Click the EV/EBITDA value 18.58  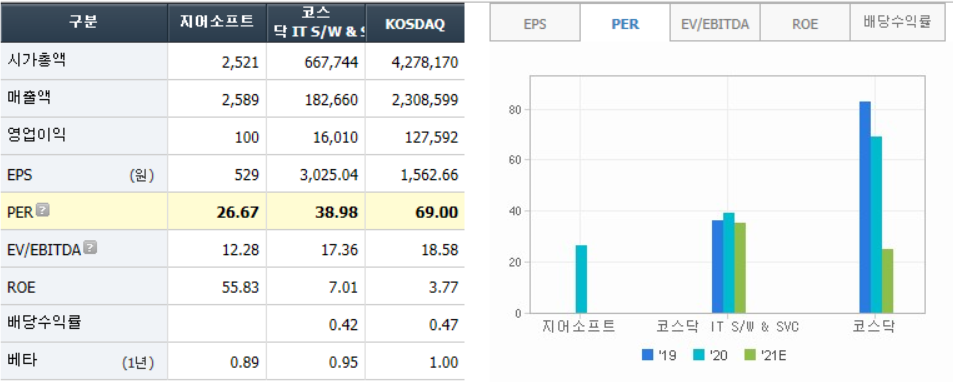tap(441, 250)
